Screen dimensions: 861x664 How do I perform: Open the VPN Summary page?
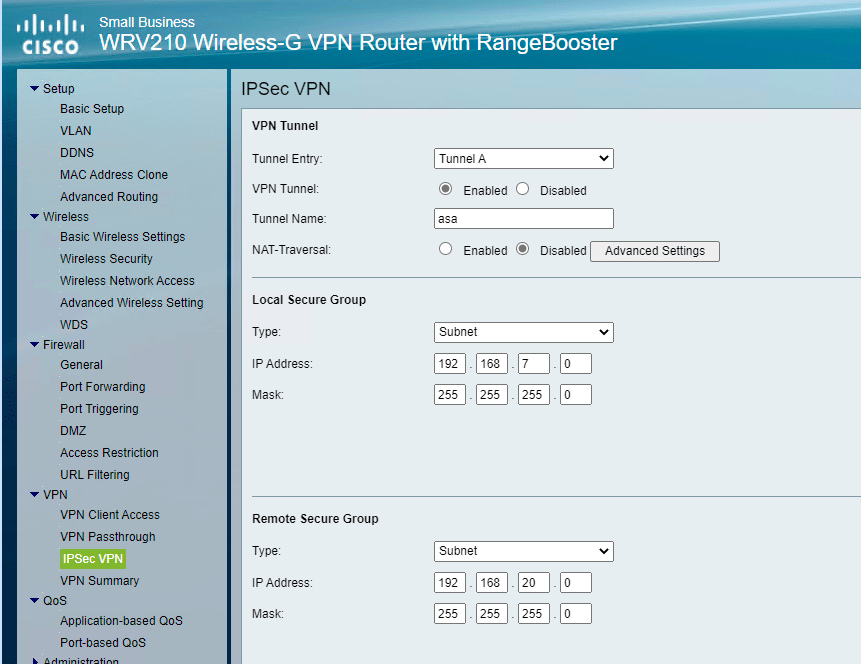99,580
